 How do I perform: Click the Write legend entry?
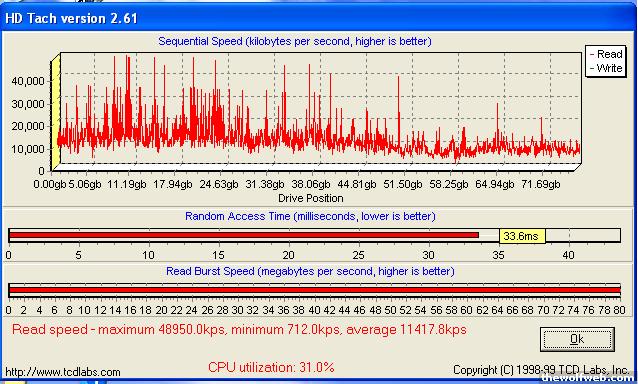[606, 68]
